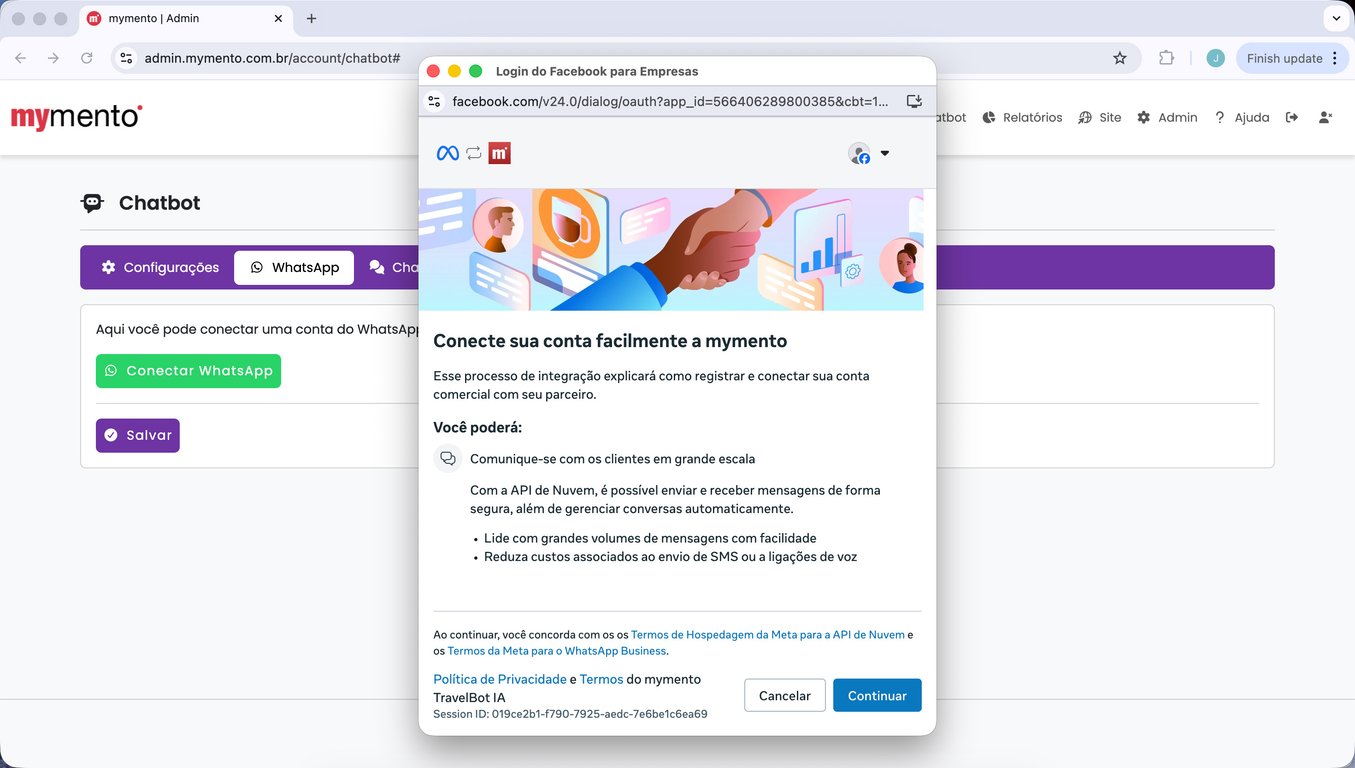
Task: Click the install app icon in popup address bar
Action: [x=914, y=101]
